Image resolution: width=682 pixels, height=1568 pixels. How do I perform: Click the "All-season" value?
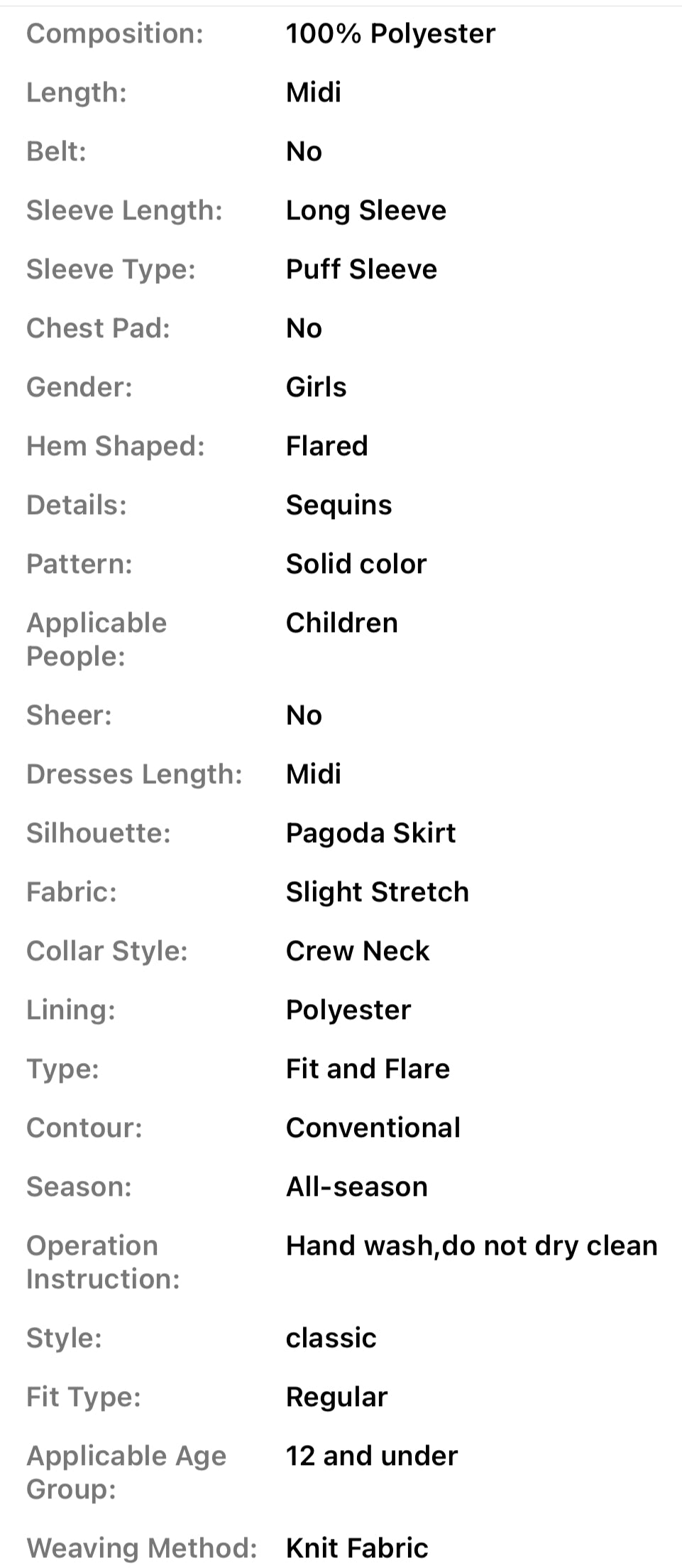pyautogui.click(x=356, y=1187)
